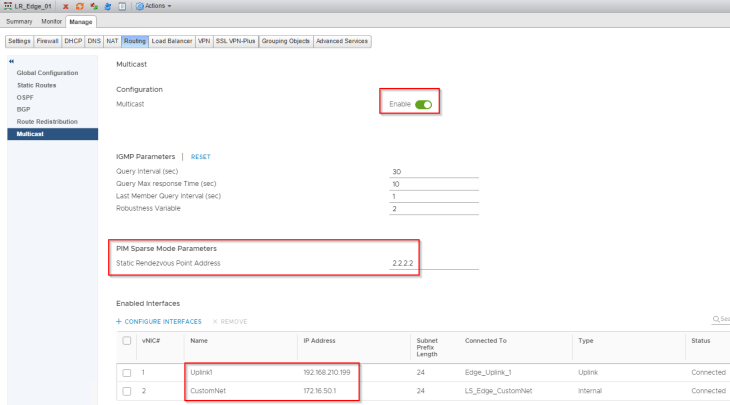Select all interfaces via header checkbox
Screen dimensions: 730x405
[126, 341]
